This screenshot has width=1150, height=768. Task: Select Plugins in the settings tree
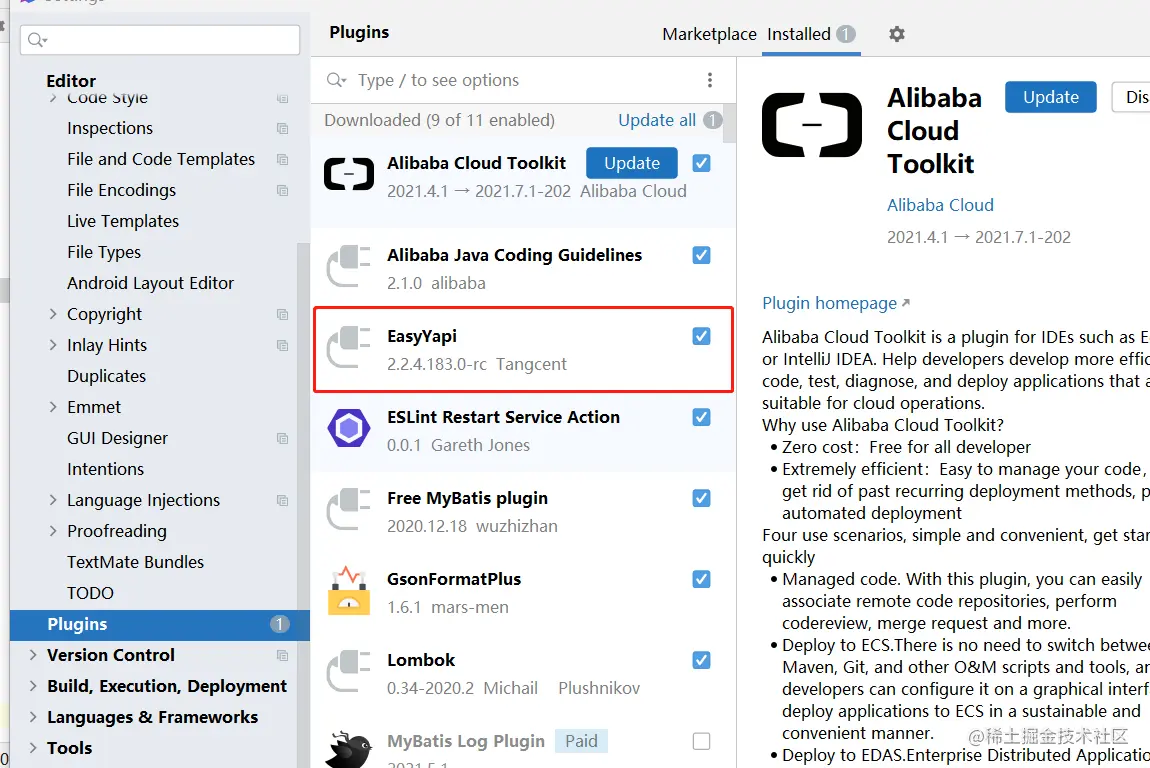(160, 624)
